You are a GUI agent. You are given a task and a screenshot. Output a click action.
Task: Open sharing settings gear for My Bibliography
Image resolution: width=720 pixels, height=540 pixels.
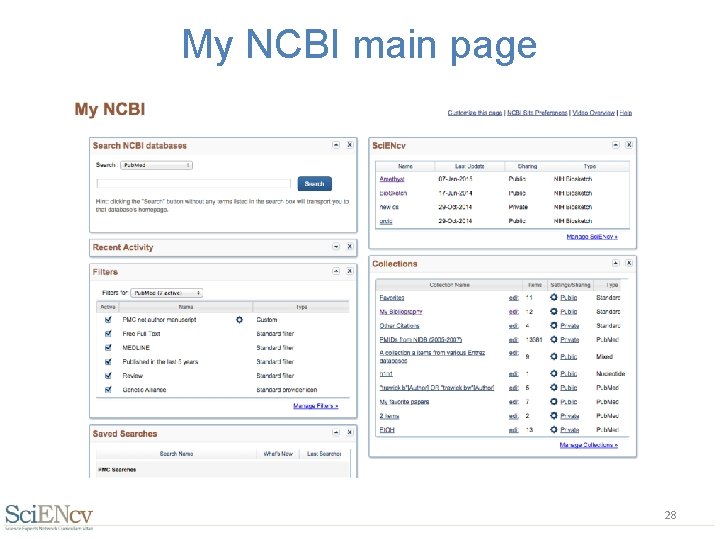coord(554,311)
